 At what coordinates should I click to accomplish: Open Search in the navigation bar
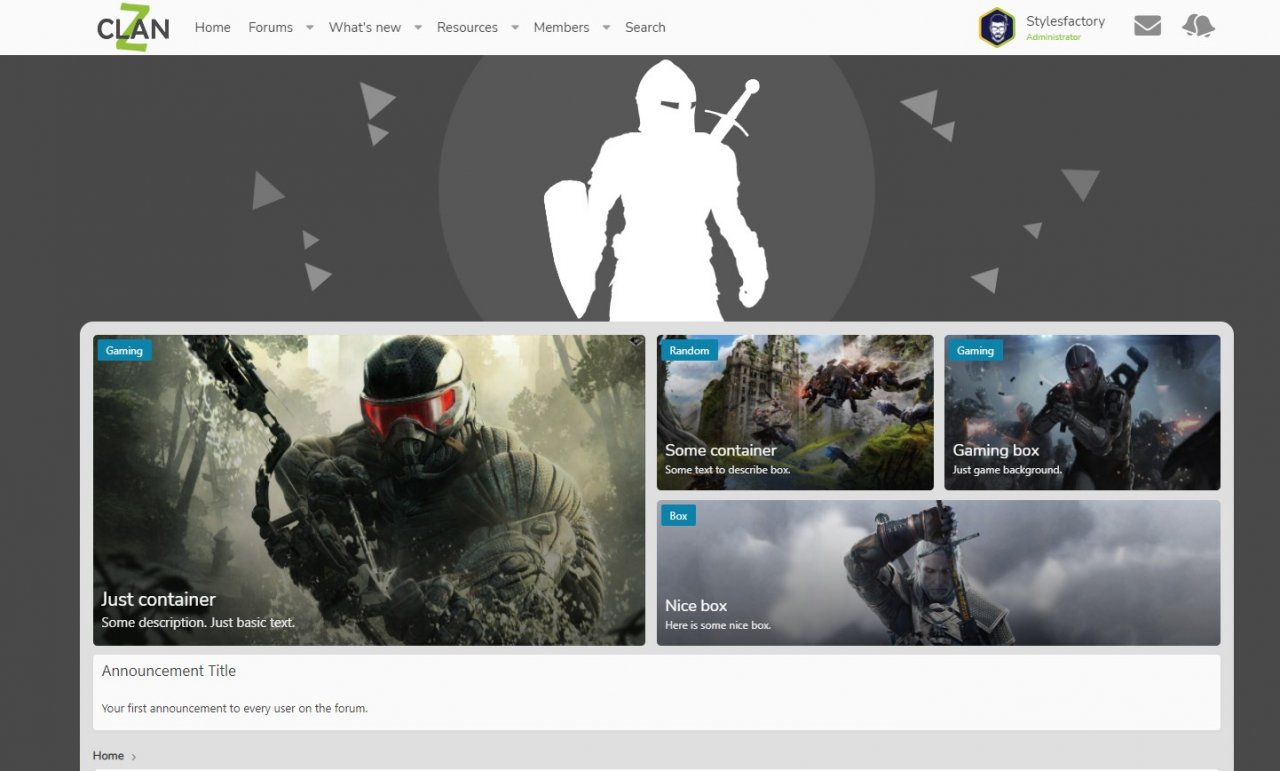click(x=645, y=28)
